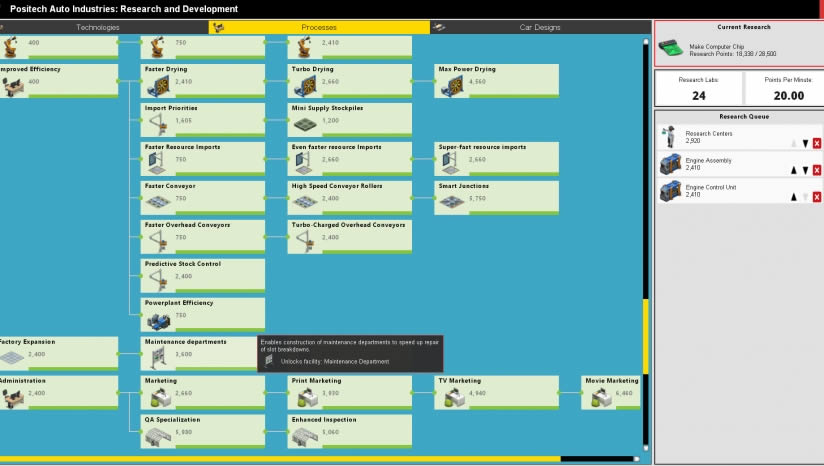
Task: Click the vertical scrollbar of research tree
Action: click(x=645, y=330)
